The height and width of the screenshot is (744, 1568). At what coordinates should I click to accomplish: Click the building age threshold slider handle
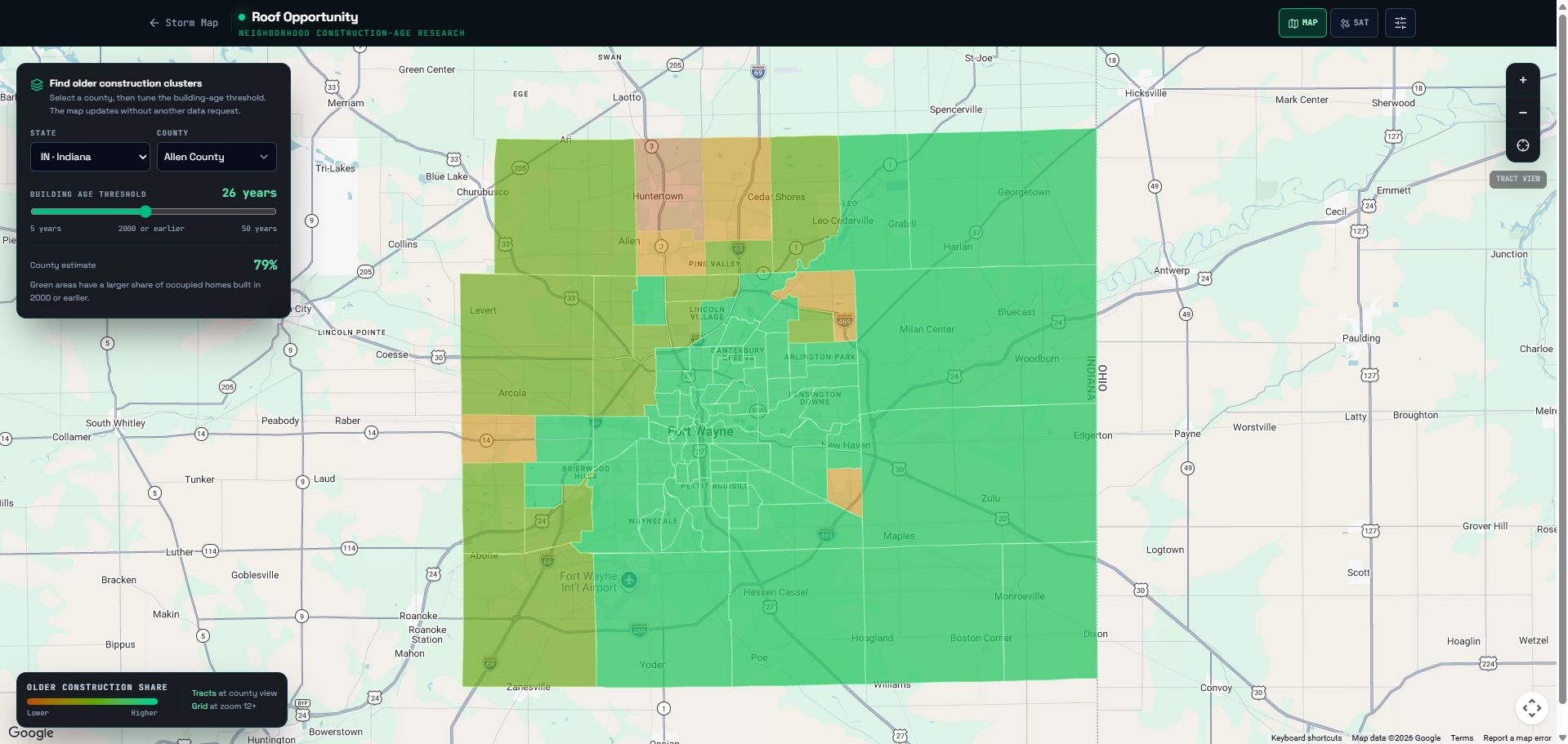[145, 212]
